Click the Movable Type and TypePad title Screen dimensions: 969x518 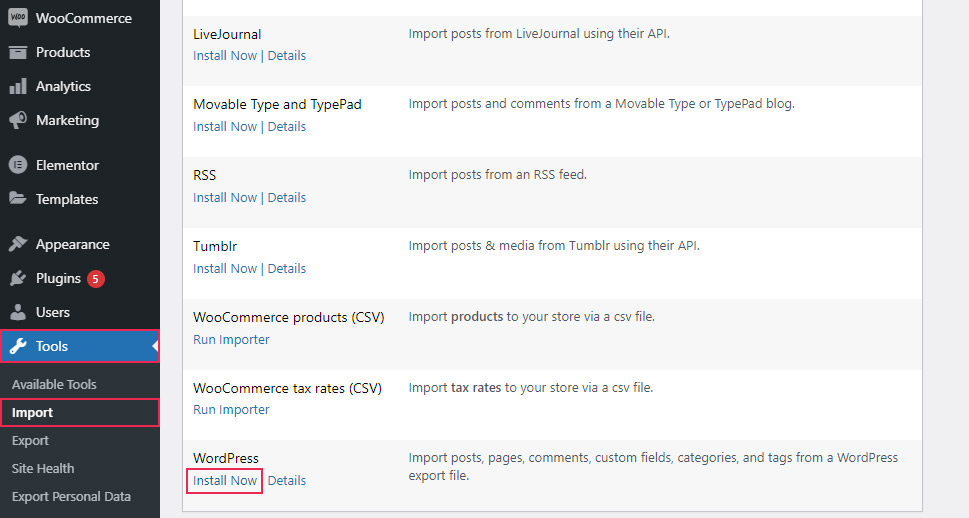[277, 104]
